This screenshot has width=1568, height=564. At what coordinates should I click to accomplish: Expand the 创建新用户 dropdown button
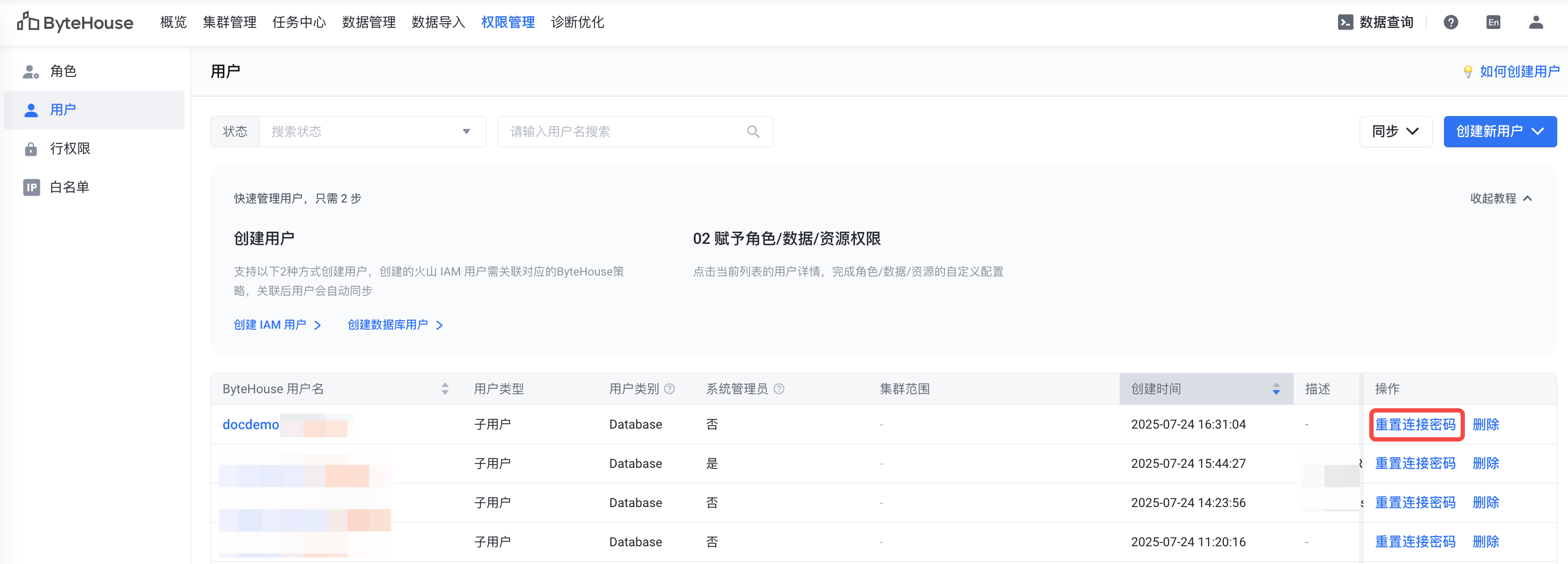1499,132
